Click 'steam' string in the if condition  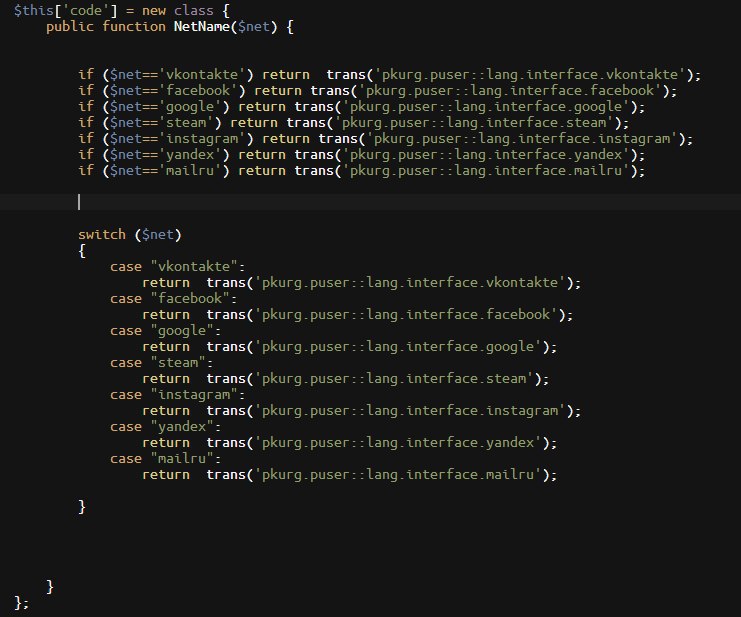[186, 123]
